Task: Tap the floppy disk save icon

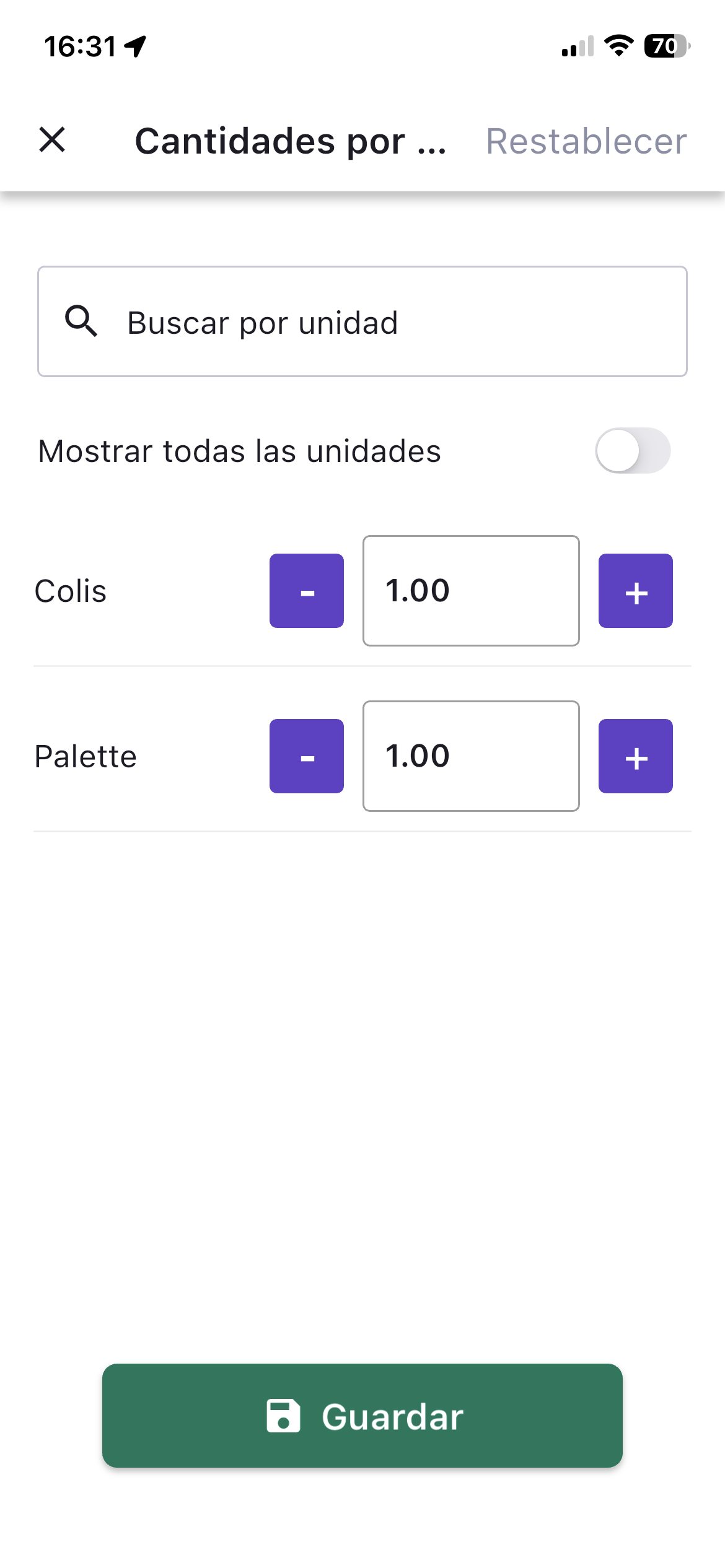Action: pyautogui.click(x=283, y=1416)
